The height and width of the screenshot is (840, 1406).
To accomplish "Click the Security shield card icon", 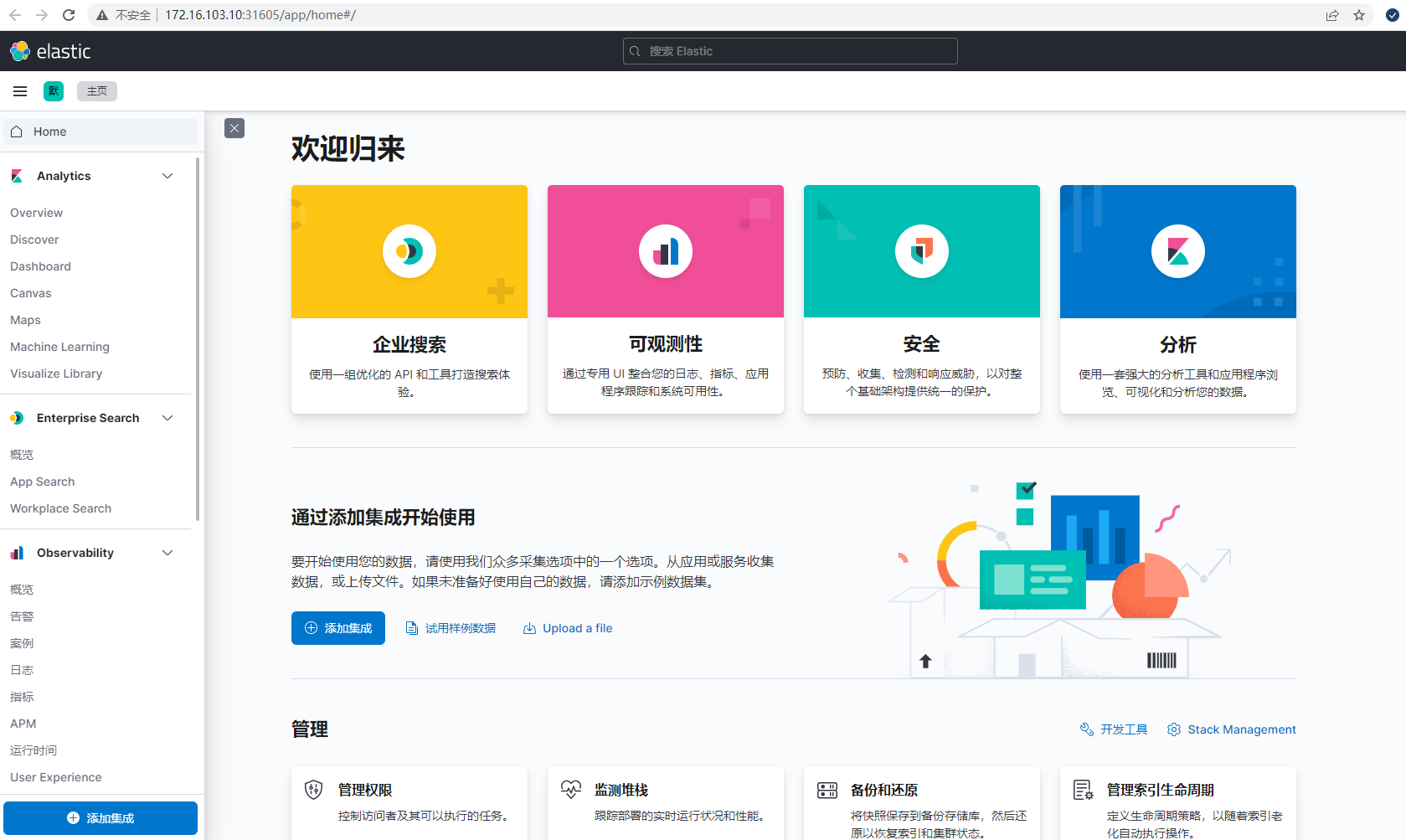I will pyautogui.click(x=922, y=251).
